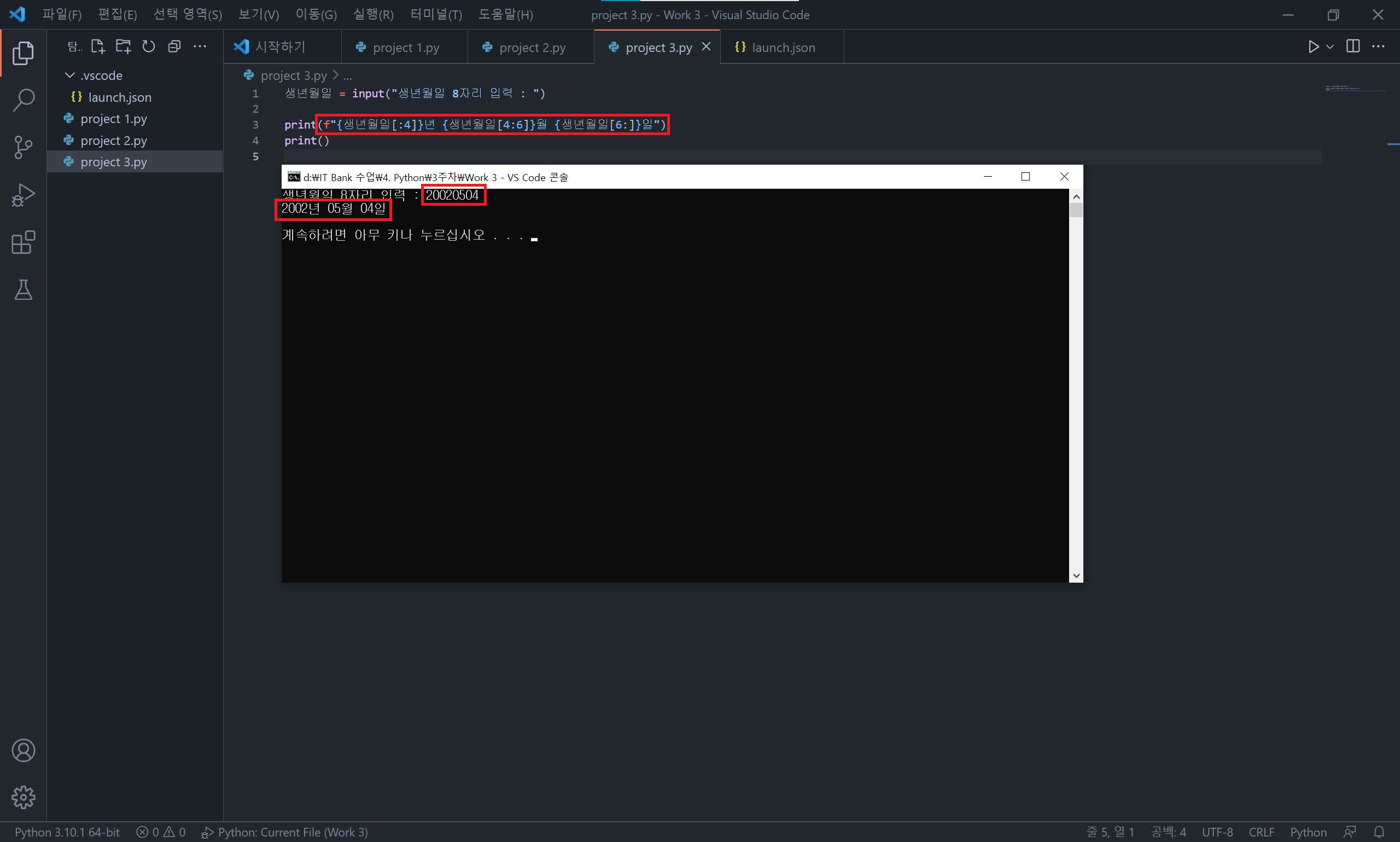Collapse the .vscode folder
This screenshot has height=842, width=1400.
point(70,76)
